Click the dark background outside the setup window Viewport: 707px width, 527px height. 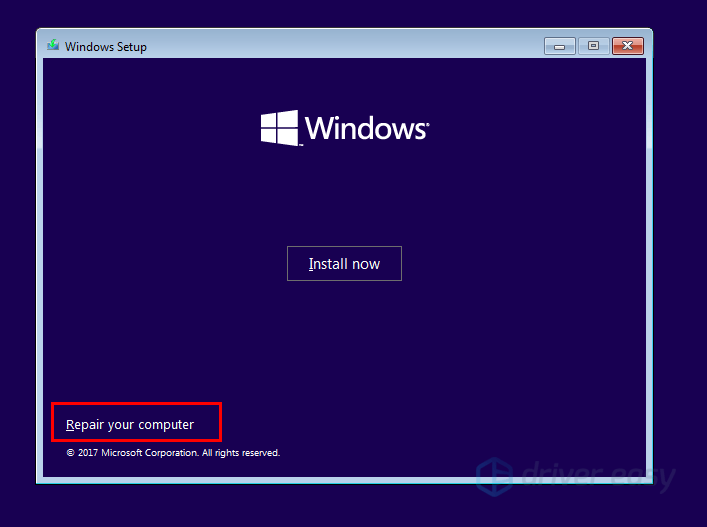(680, 300)
